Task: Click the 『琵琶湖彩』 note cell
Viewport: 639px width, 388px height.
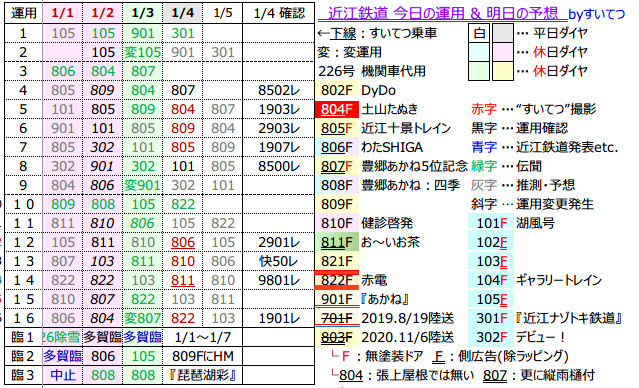Action: pos(203,375)
